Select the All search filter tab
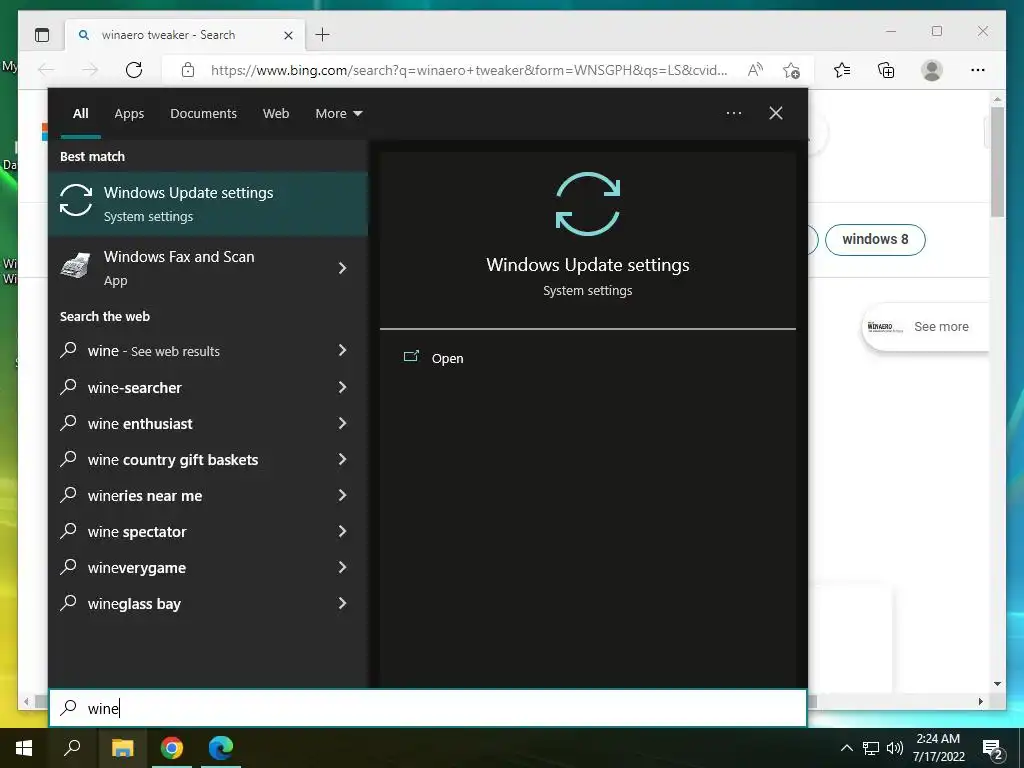The image size is (1024, 768). click(81, 114)
